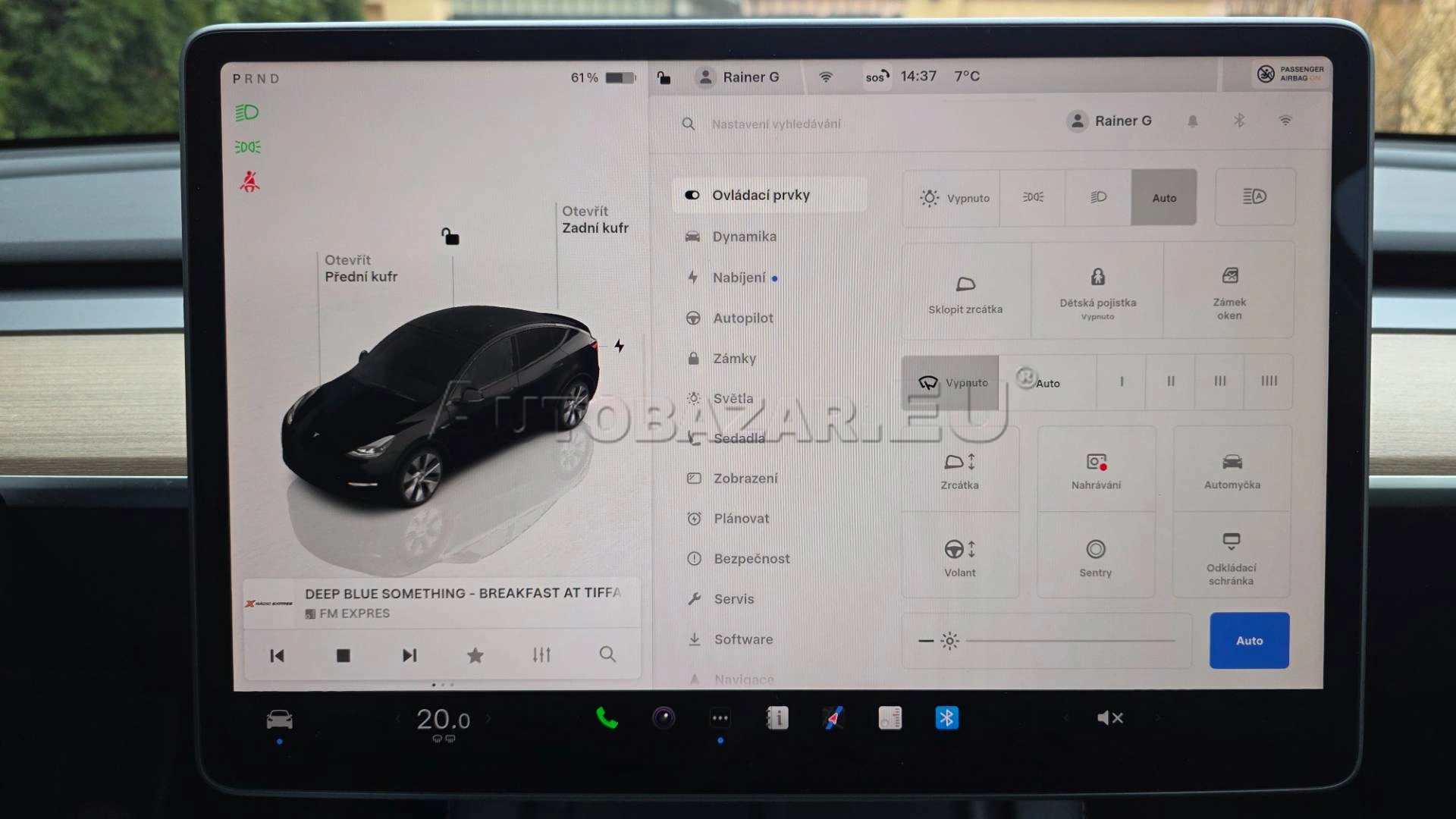Image resolution: width=1456 pixels, height=819 pixels.
Task: Tap the status bar lock icon
Action: coord(664,77)
